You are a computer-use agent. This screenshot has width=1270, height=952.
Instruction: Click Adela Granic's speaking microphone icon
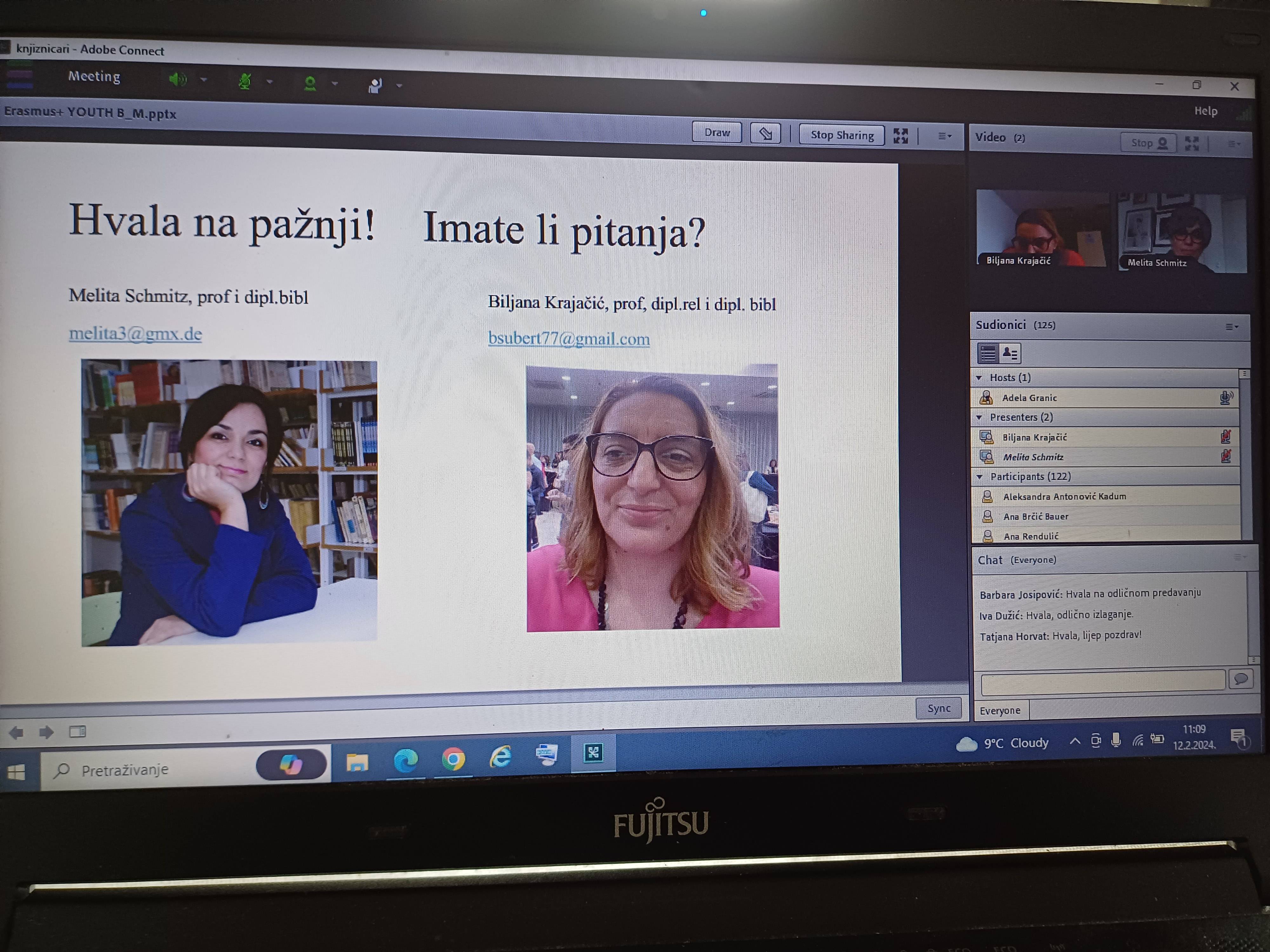tap(1227, 398)
